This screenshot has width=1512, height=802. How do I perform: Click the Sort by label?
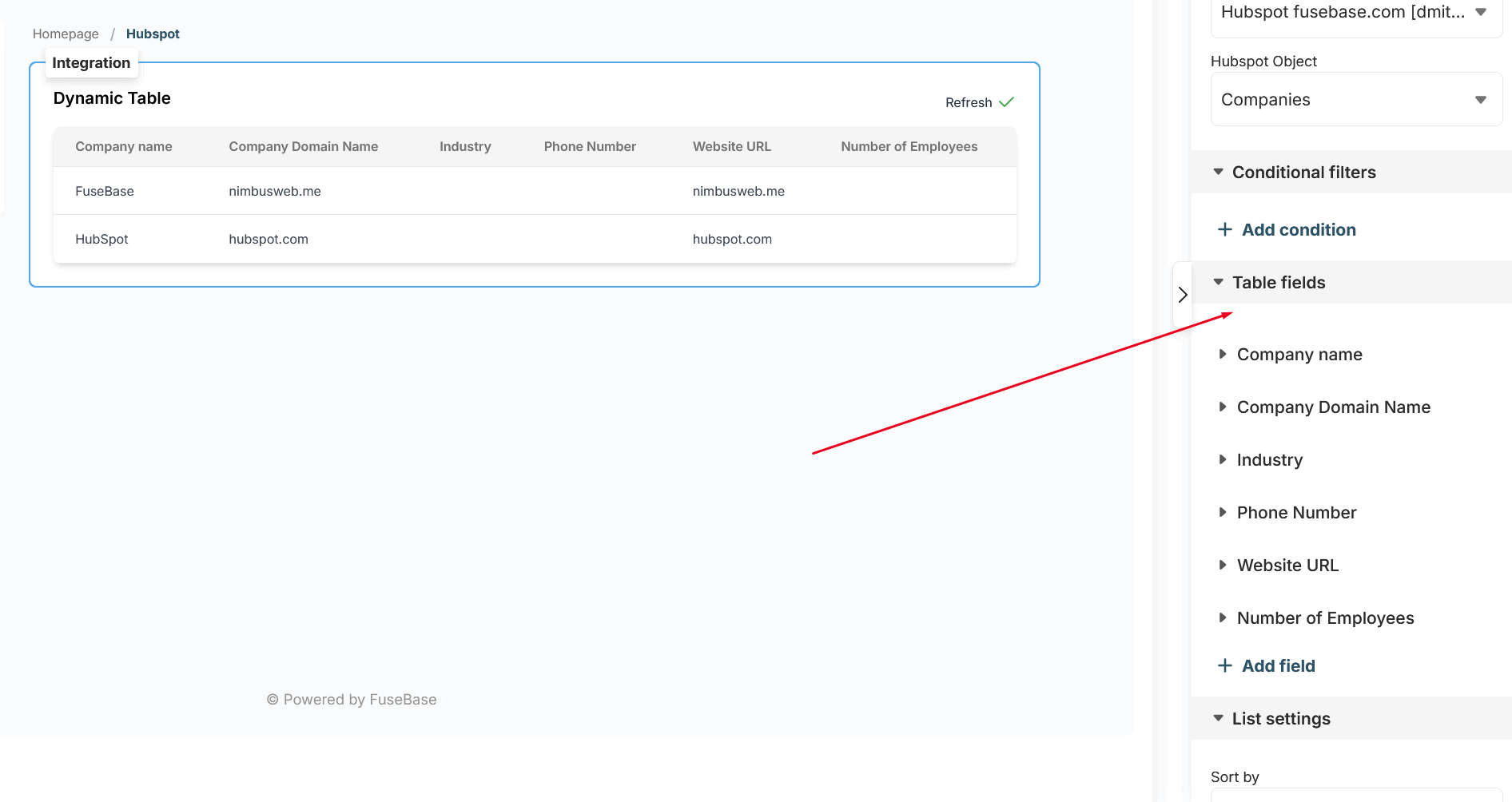1235,777
